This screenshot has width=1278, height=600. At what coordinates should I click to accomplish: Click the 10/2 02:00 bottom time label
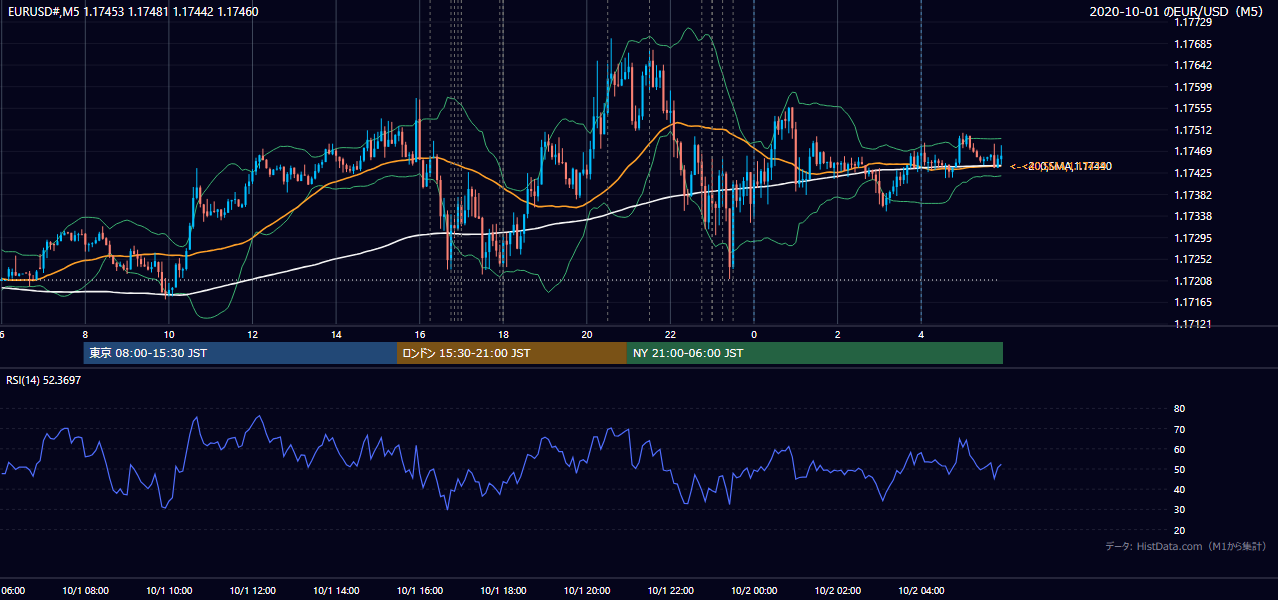(838, 591)
